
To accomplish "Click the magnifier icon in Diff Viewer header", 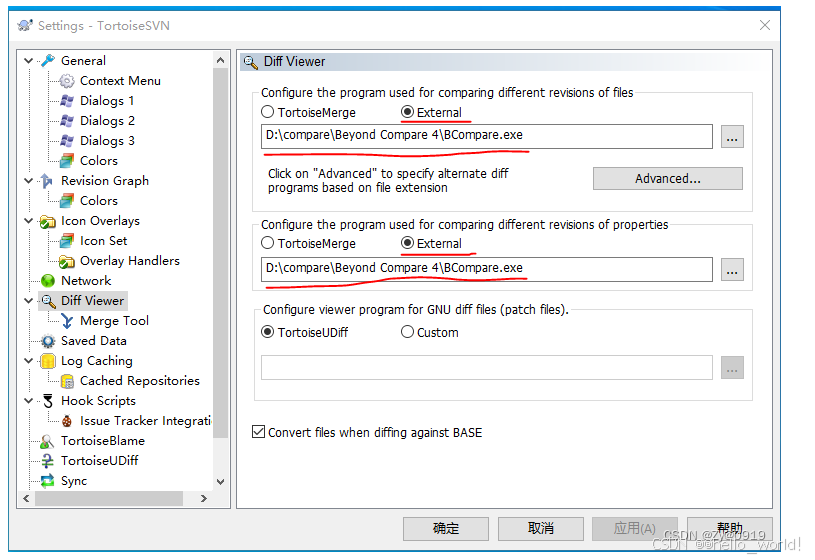I will [251, 62].
